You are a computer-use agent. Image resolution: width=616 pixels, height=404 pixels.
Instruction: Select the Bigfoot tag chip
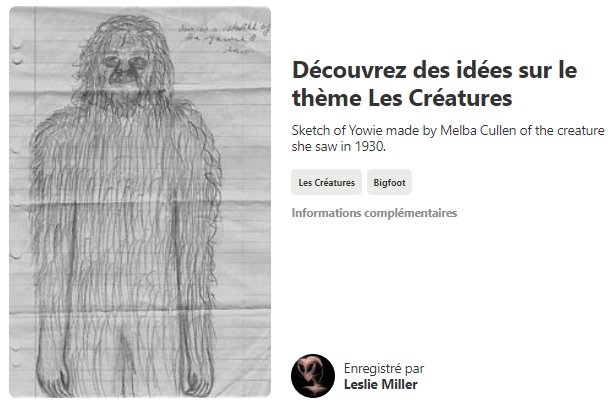389,182
